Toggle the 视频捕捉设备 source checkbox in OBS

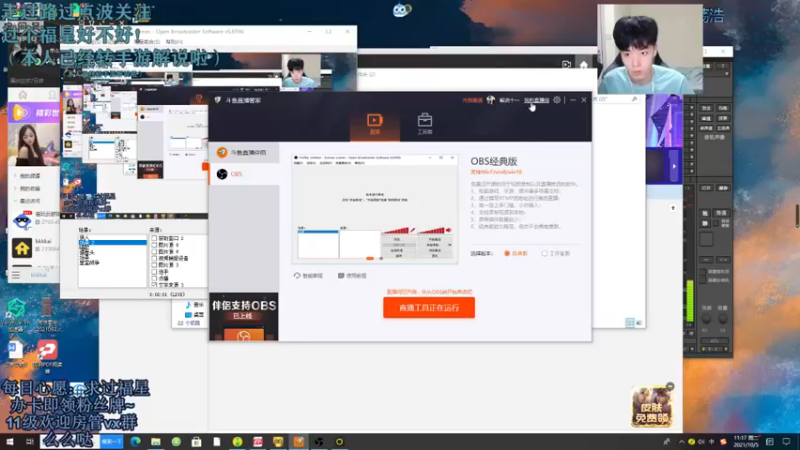coord(154,258)
